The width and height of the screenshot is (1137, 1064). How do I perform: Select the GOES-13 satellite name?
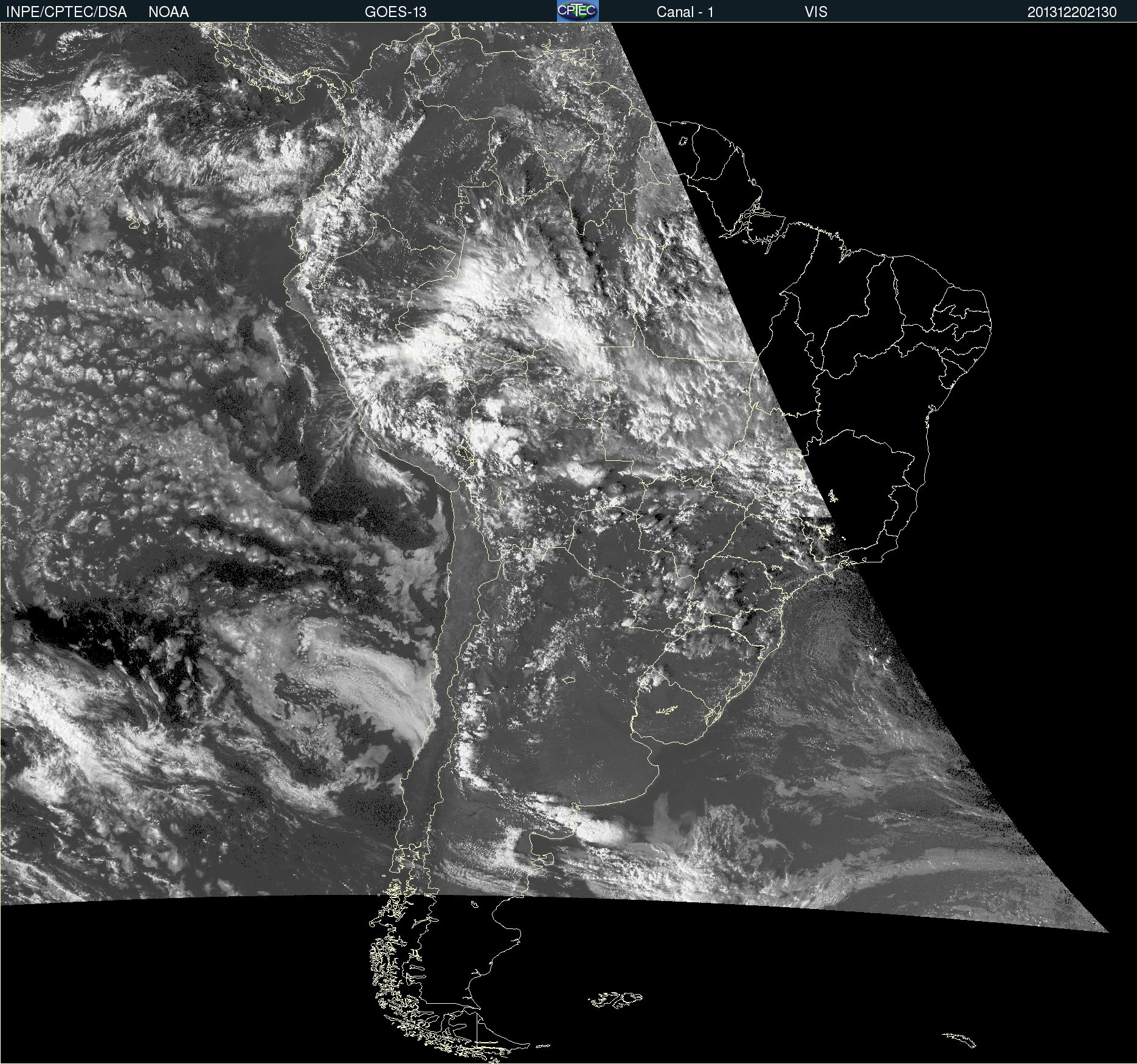pyautogui.click(x=395, y=12)
